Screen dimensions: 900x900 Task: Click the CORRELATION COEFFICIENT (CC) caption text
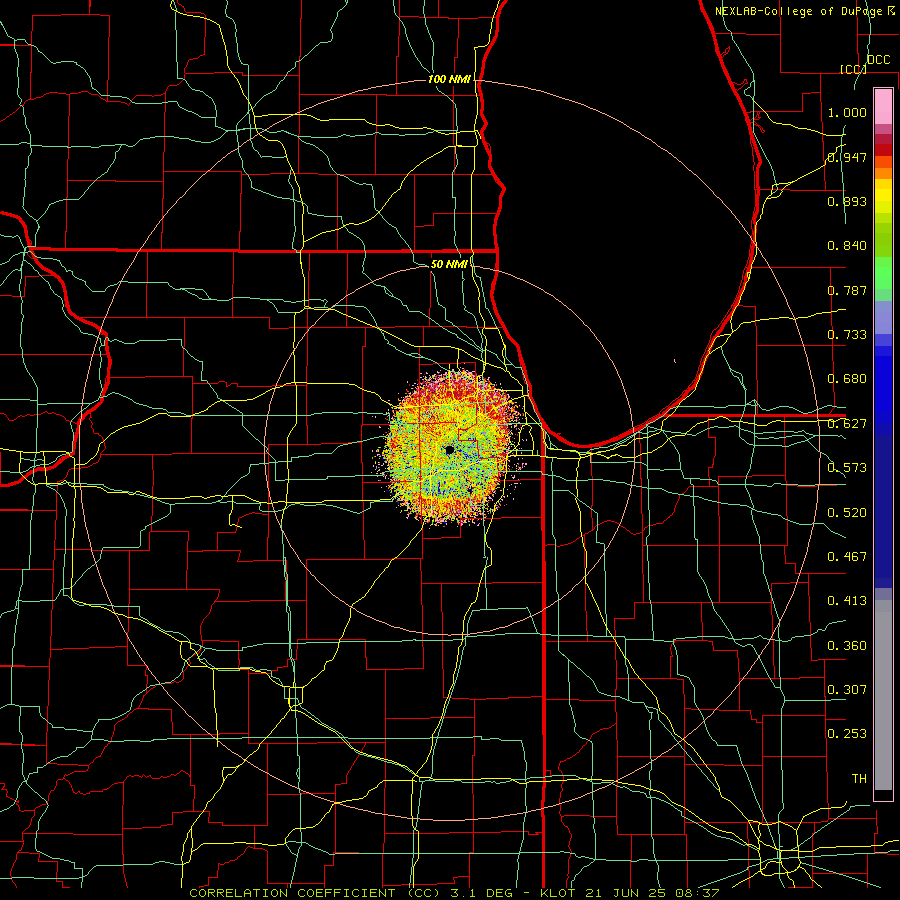315,893
